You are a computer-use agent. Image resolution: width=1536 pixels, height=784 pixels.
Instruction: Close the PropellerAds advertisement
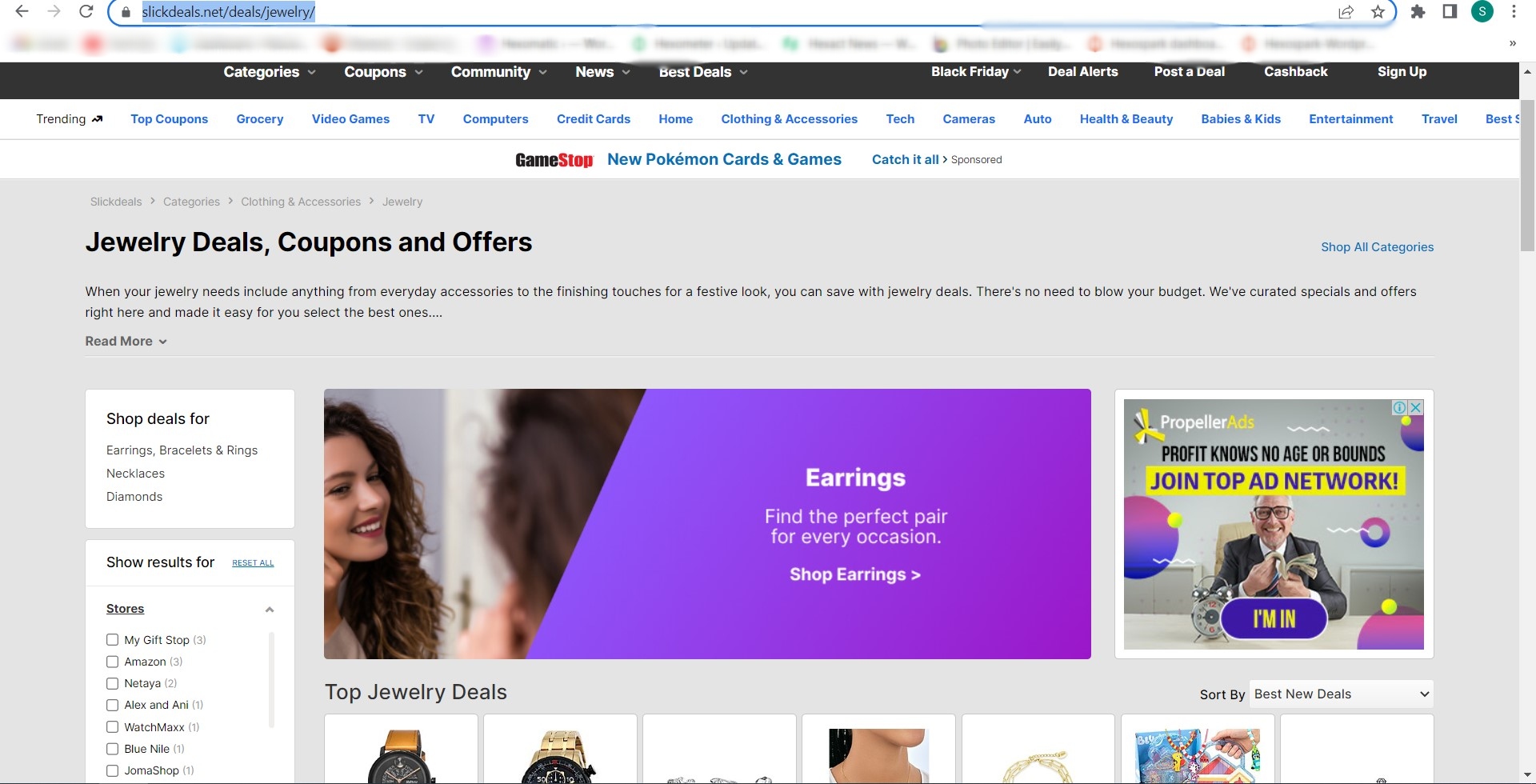pyautogui.click(x=1416, y=407)
